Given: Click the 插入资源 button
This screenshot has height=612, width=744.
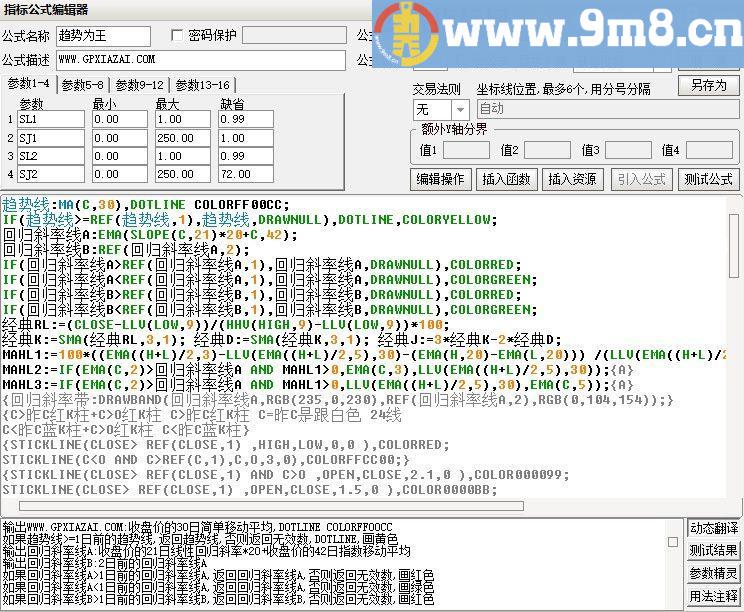Looking at the screenshot, I should tap(572, 179).
